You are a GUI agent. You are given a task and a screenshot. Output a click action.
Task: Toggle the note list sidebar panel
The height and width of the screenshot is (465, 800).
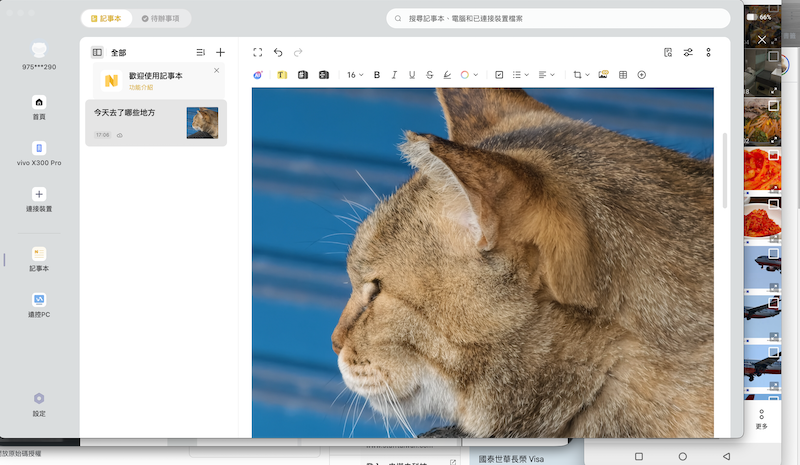click(97, 52)
